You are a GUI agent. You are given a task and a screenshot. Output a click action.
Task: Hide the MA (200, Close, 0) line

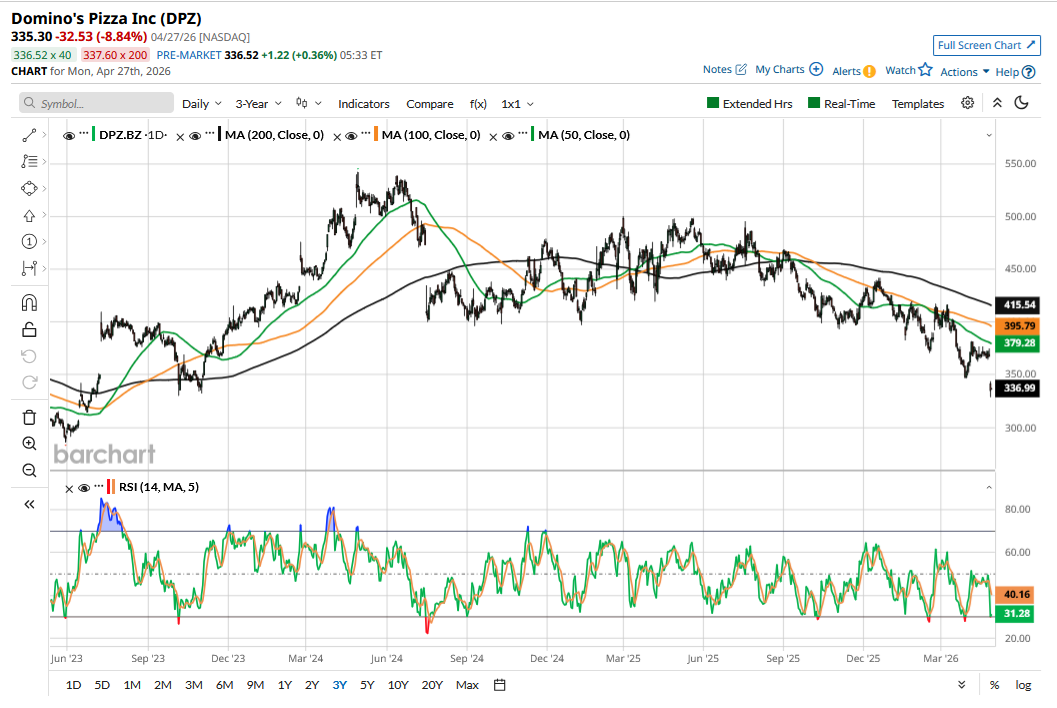pyautogui.click(x=197, y=136)
